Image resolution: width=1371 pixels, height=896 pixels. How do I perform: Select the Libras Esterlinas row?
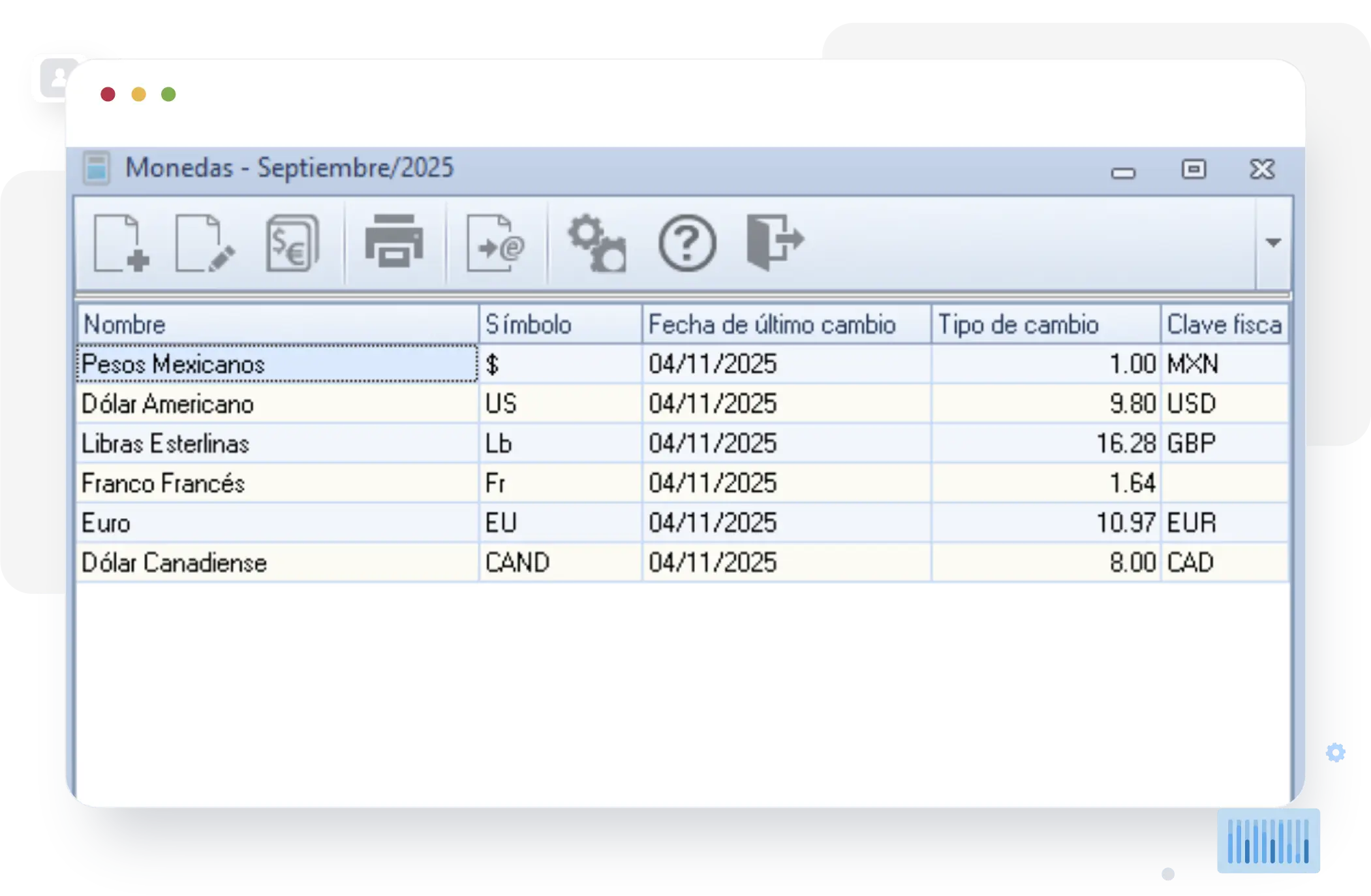coord(683,443)
